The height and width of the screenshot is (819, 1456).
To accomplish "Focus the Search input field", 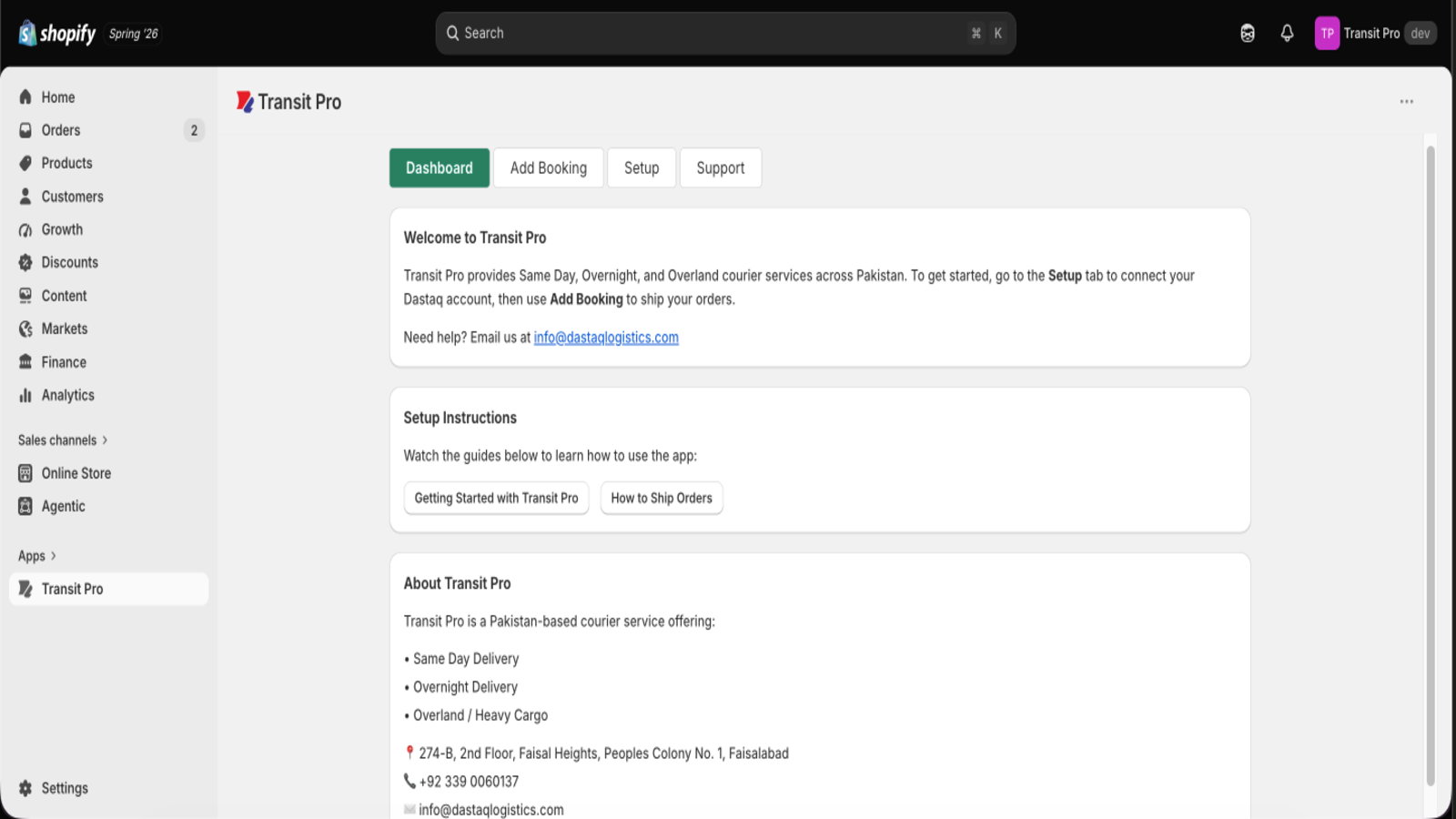I will [725, 34].
